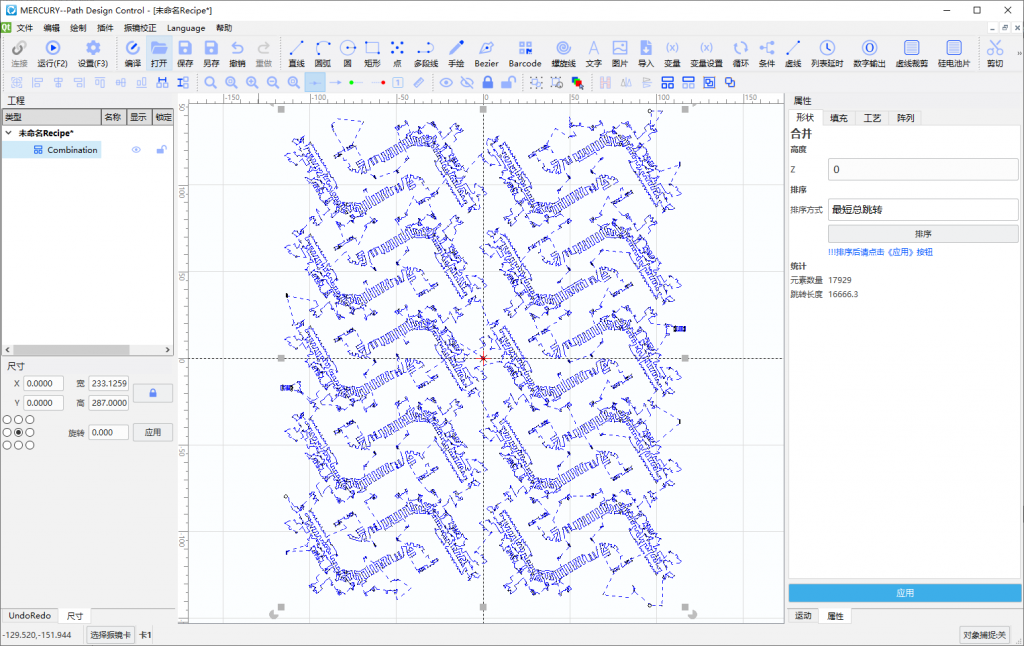This screenshot has width=1024, height=646.
Task: Click the 剪切 scissors icon
Action: tap(995, 48)
